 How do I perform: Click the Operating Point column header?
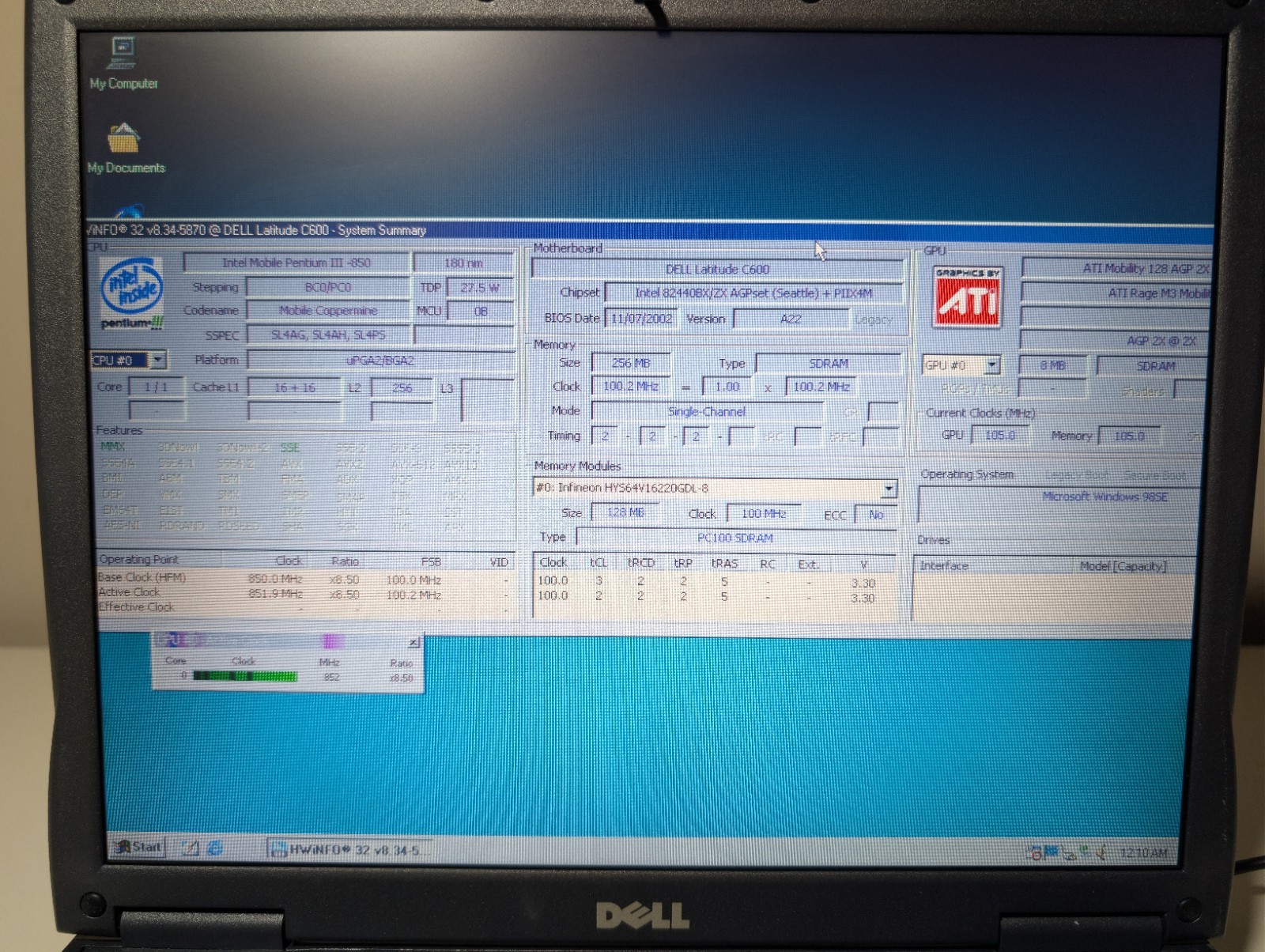139,560
